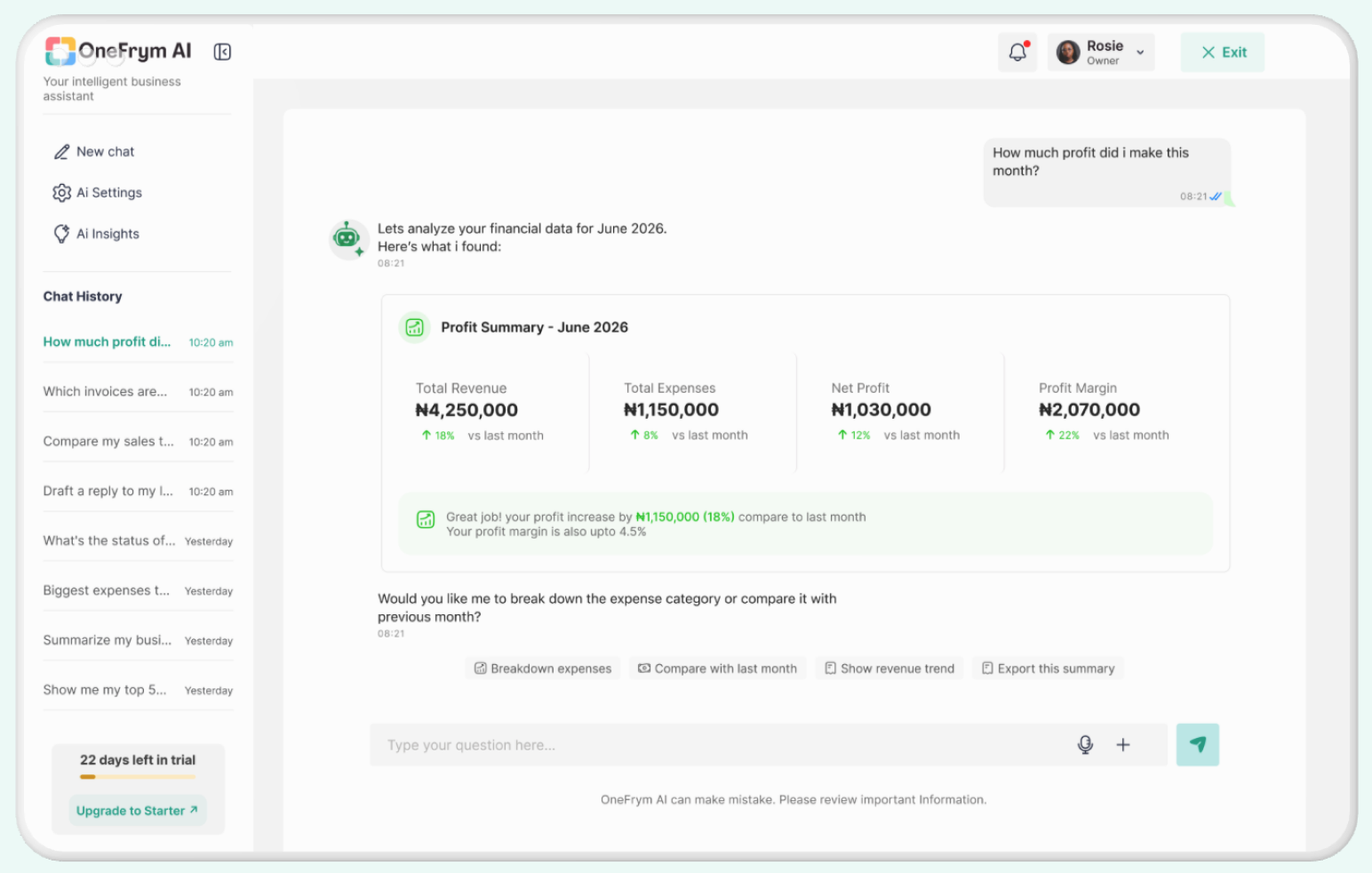Choose Breakdown expenses suggestion
The image size is (1372, 873).
tap(543, 669)
